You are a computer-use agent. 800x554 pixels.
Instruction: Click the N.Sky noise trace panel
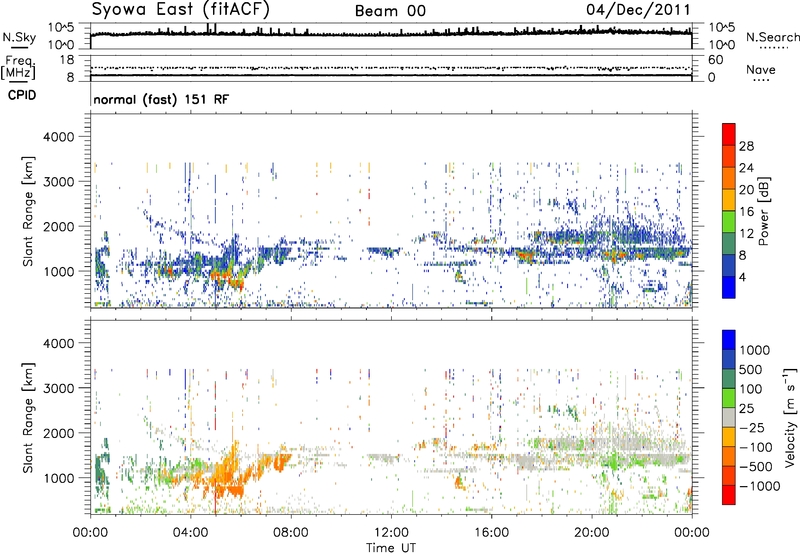[391, 36]
